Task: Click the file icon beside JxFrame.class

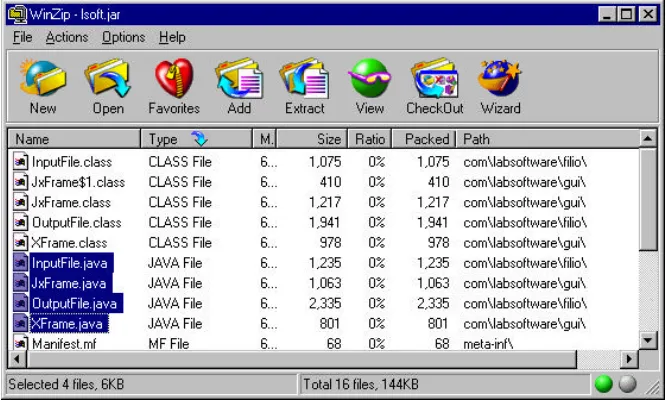Action: [x=20, y=202]
